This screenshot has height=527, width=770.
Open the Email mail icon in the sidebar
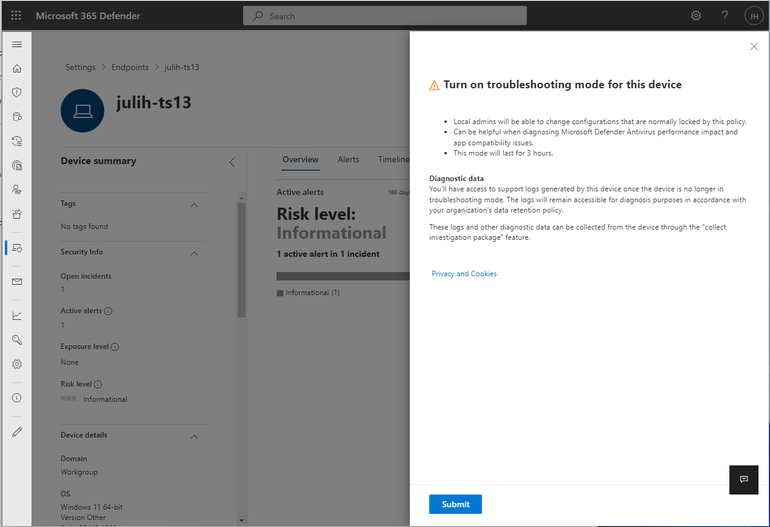(17, 281)
